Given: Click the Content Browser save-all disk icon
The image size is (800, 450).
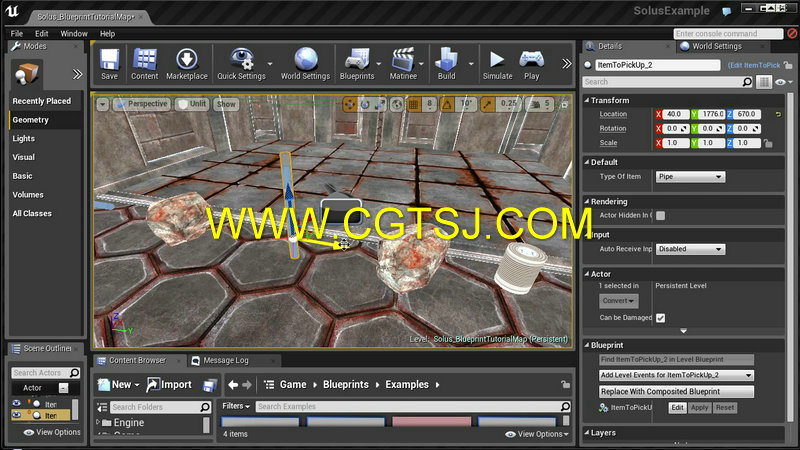Looking at the screenshot, I should pos(209,385).
